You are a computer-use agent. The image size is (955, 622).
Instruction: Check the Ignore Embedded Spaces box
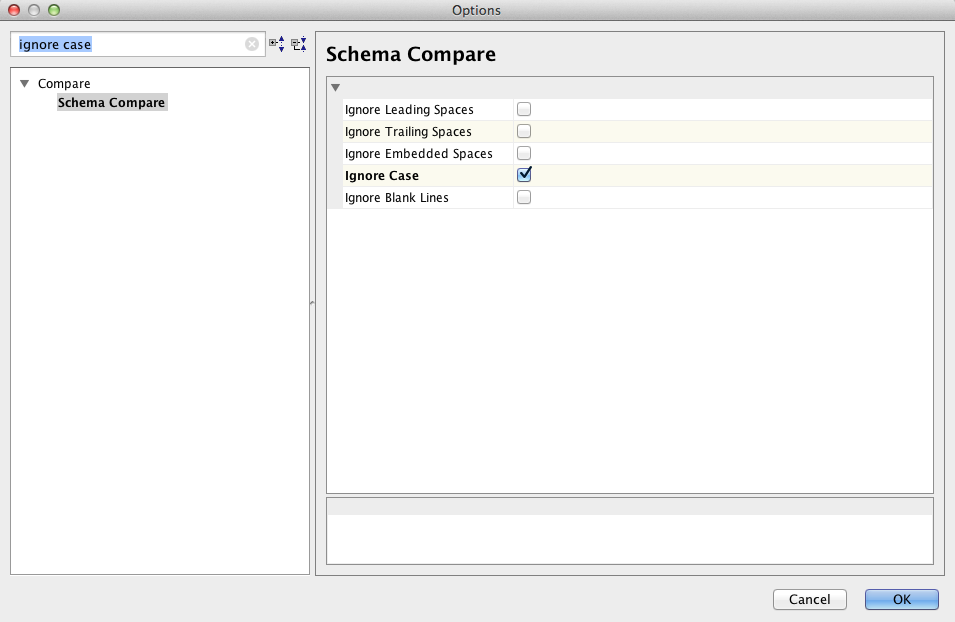(x=524, y=153)
